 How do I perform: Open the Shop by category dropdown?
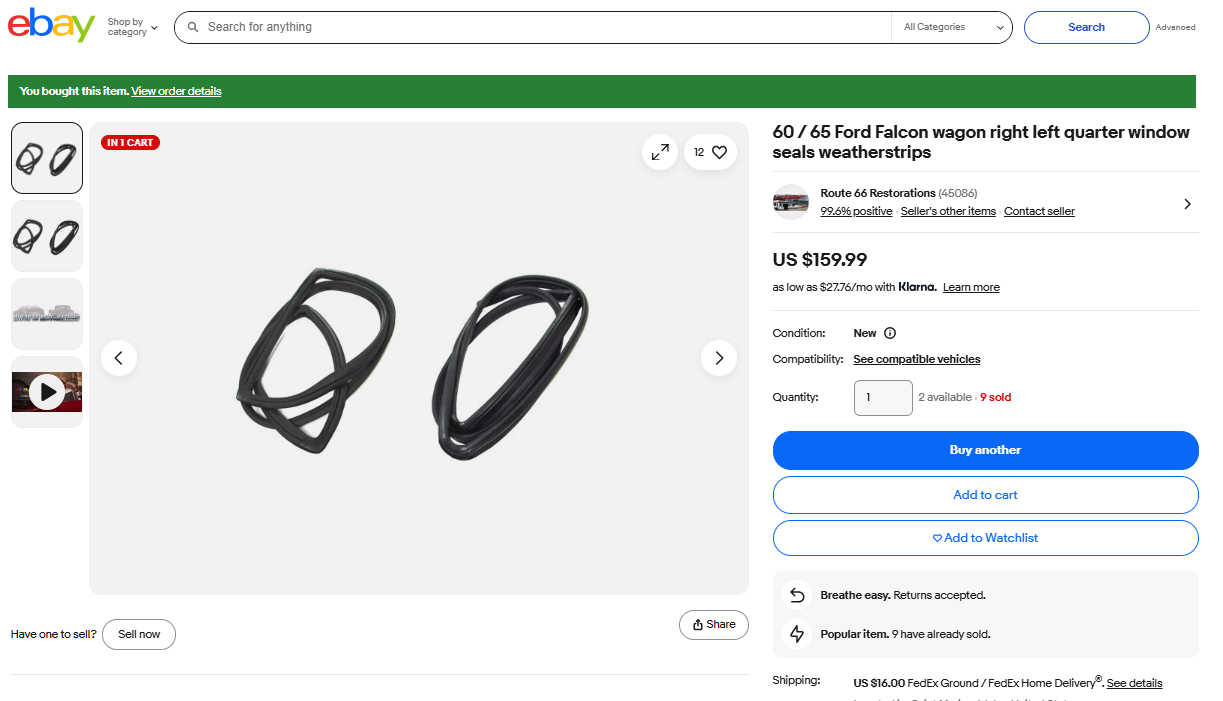pyautogui.click(x=132, y=27)
